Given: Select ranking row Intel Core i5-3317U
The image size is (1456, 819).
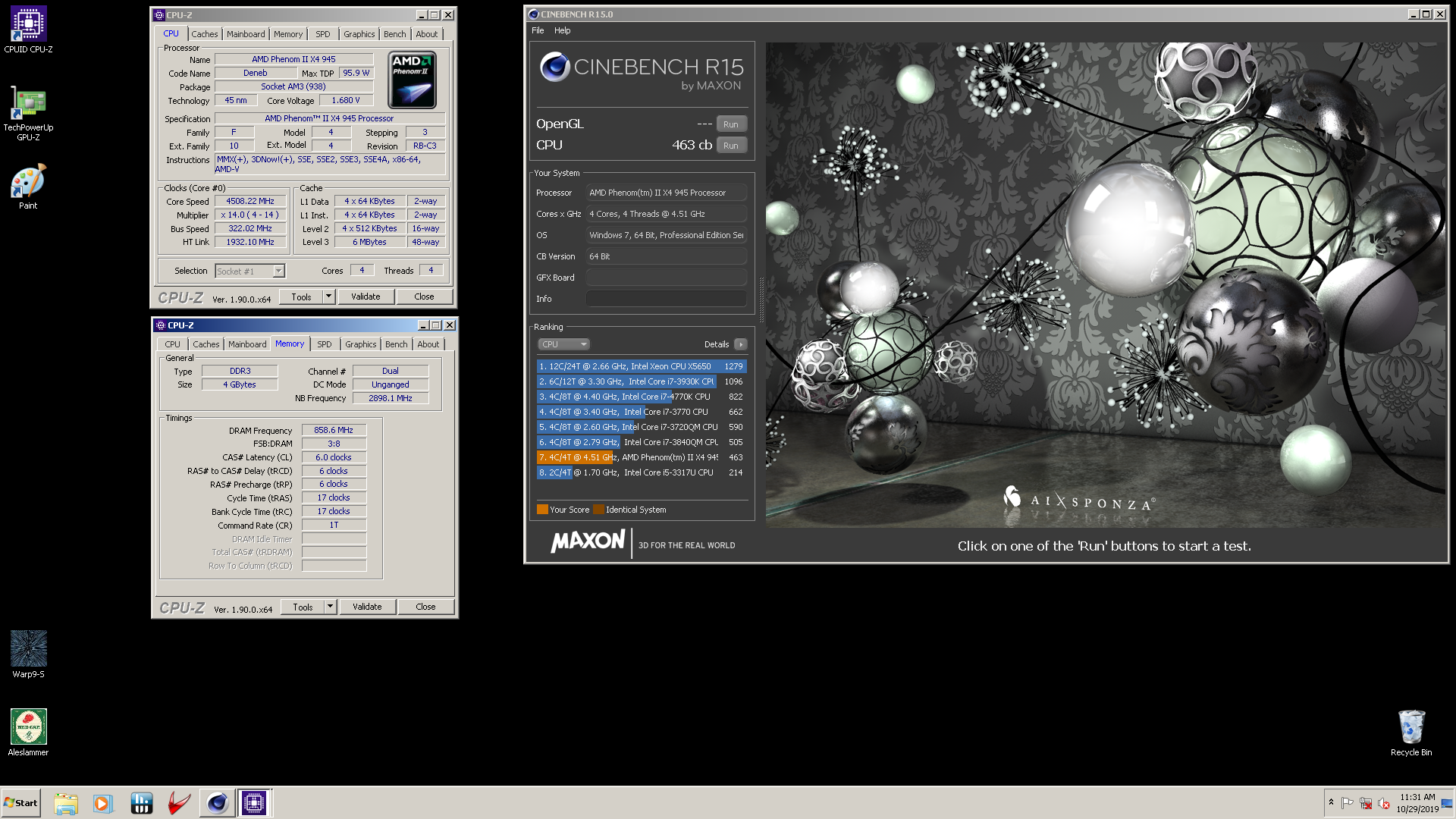Looking at the screenshot, I should [x=642, y=472].
